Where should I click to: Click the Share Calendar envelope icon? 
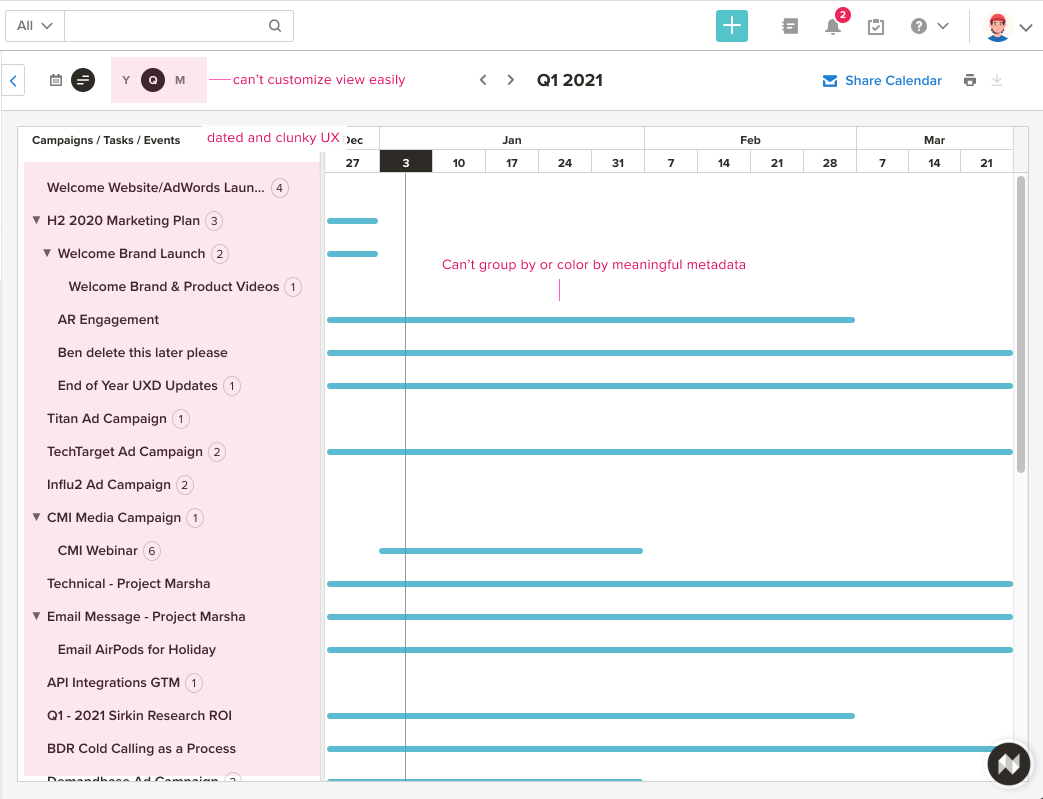829,80
